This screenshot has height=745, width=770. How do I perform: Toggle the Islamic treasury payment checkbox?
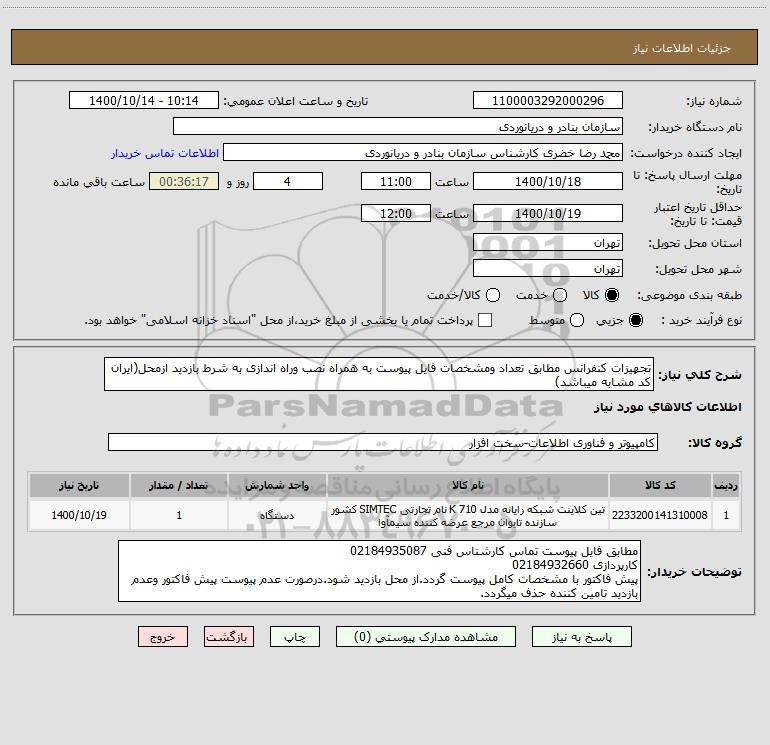point(485,320)
